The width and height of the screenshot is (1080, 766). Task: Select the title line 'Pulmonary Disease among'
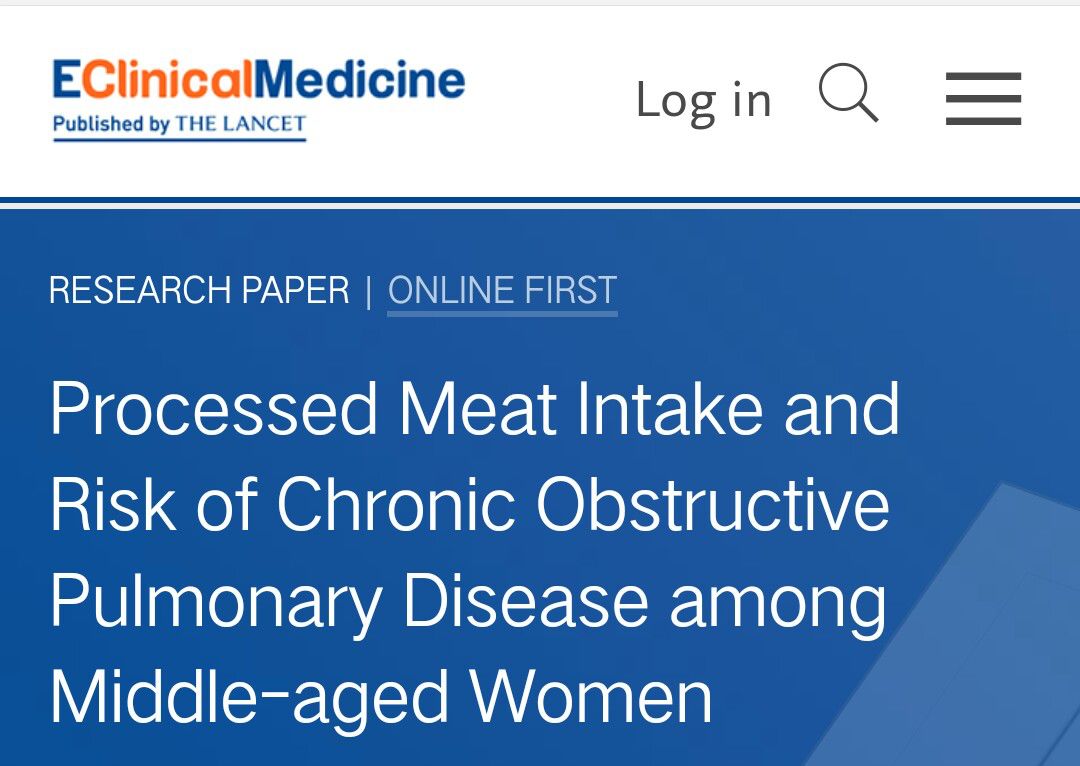pos(468,601)
